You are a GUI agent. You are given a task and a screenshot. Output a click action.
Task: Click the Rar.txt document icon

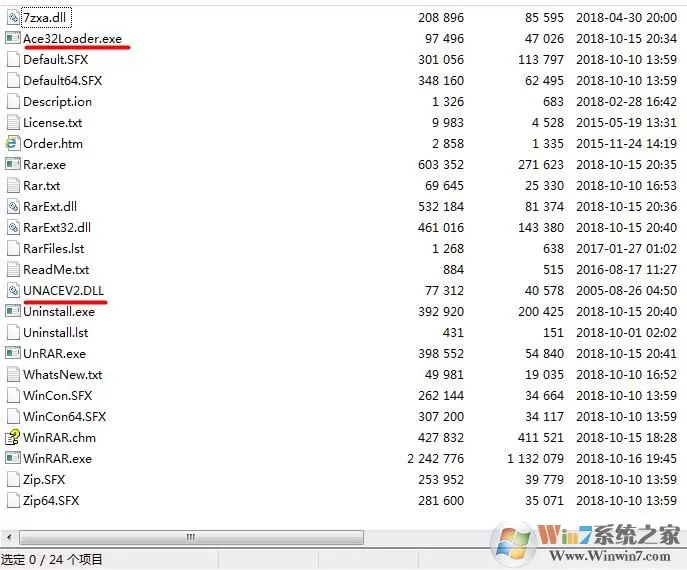click(x=13, y=185)
